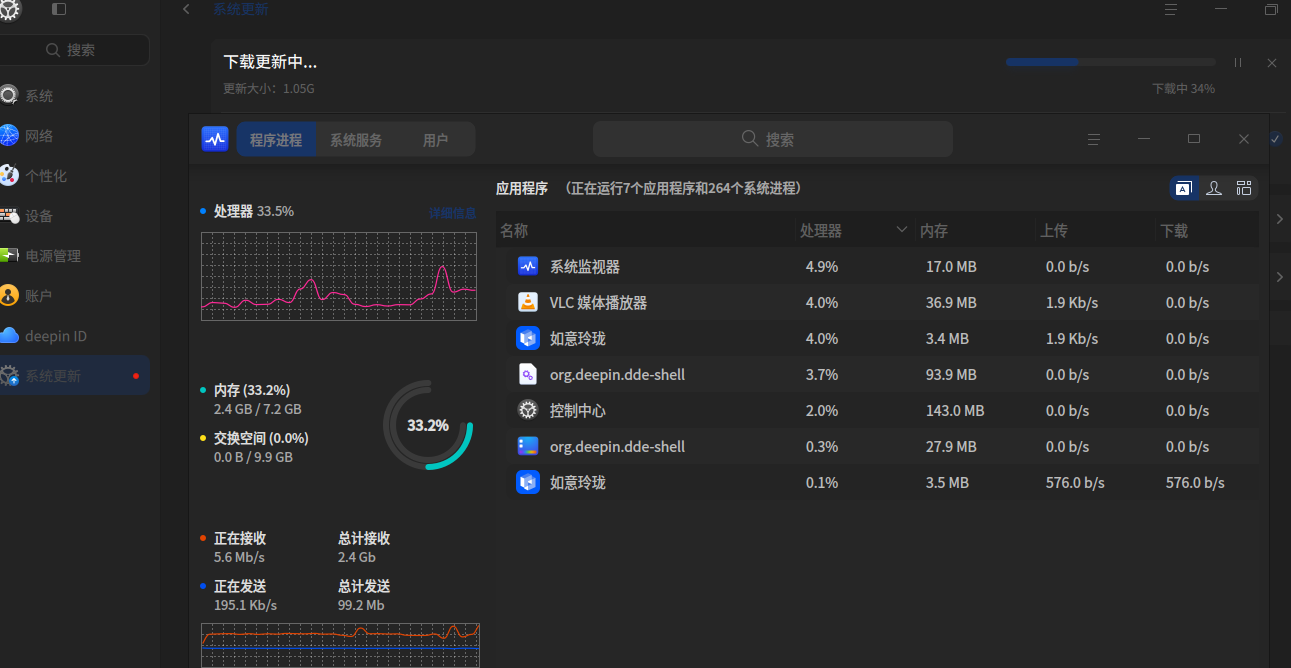
Task: Click 如意玲珑 icon in the 3.4 MB row
Action: point(528,339)
